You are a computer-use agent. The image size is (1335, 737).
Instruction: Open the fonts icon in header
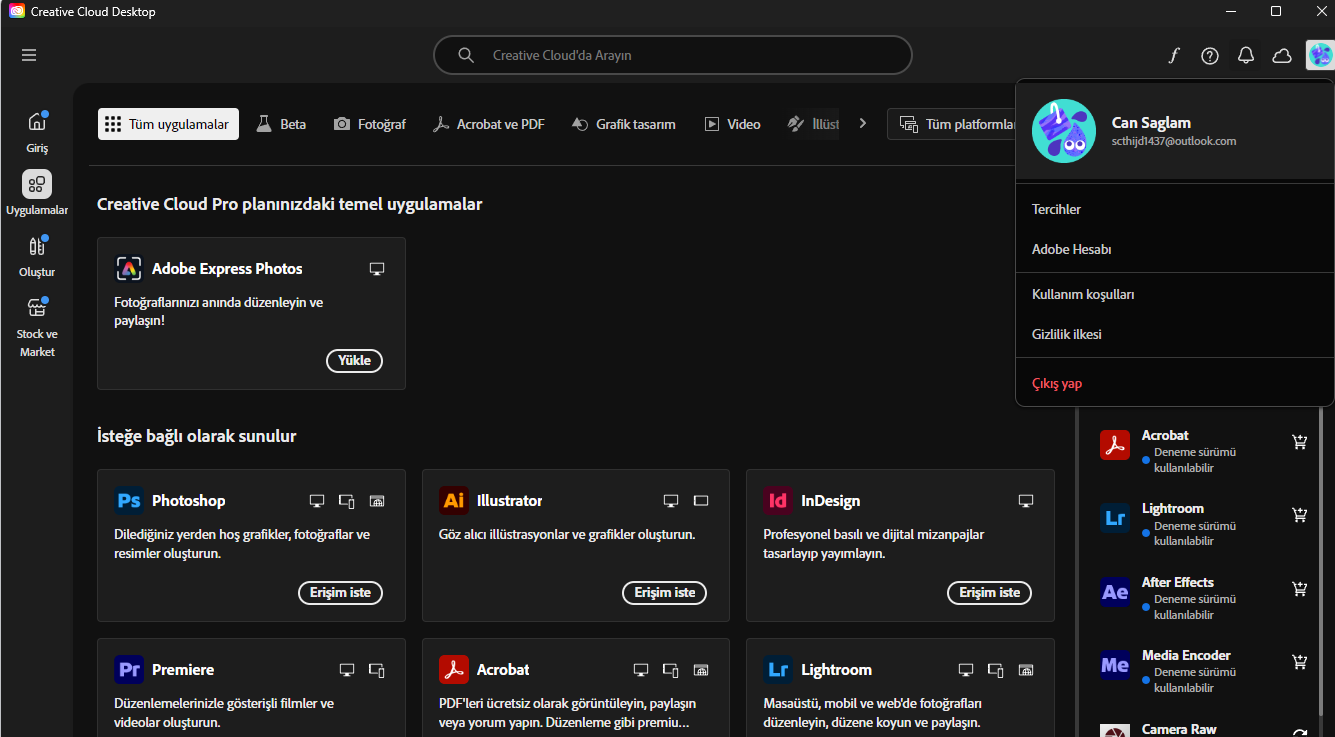click(x=1174, y=56)
